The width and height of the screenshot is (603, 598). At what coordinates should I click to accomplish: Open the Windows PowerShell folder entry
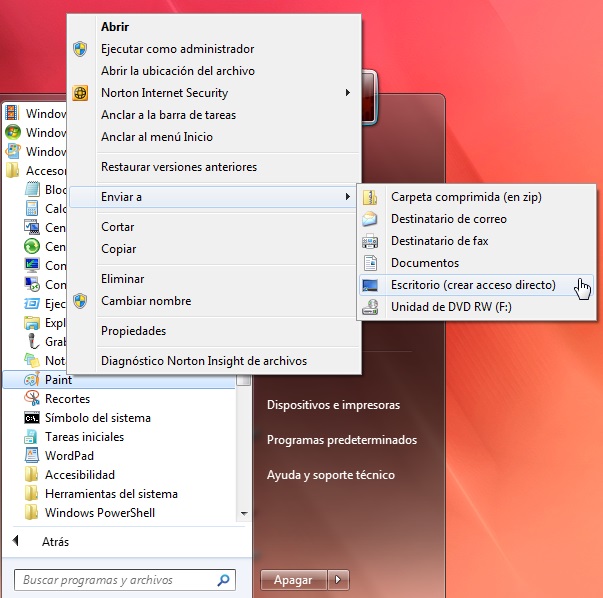[x=119, y=512]
